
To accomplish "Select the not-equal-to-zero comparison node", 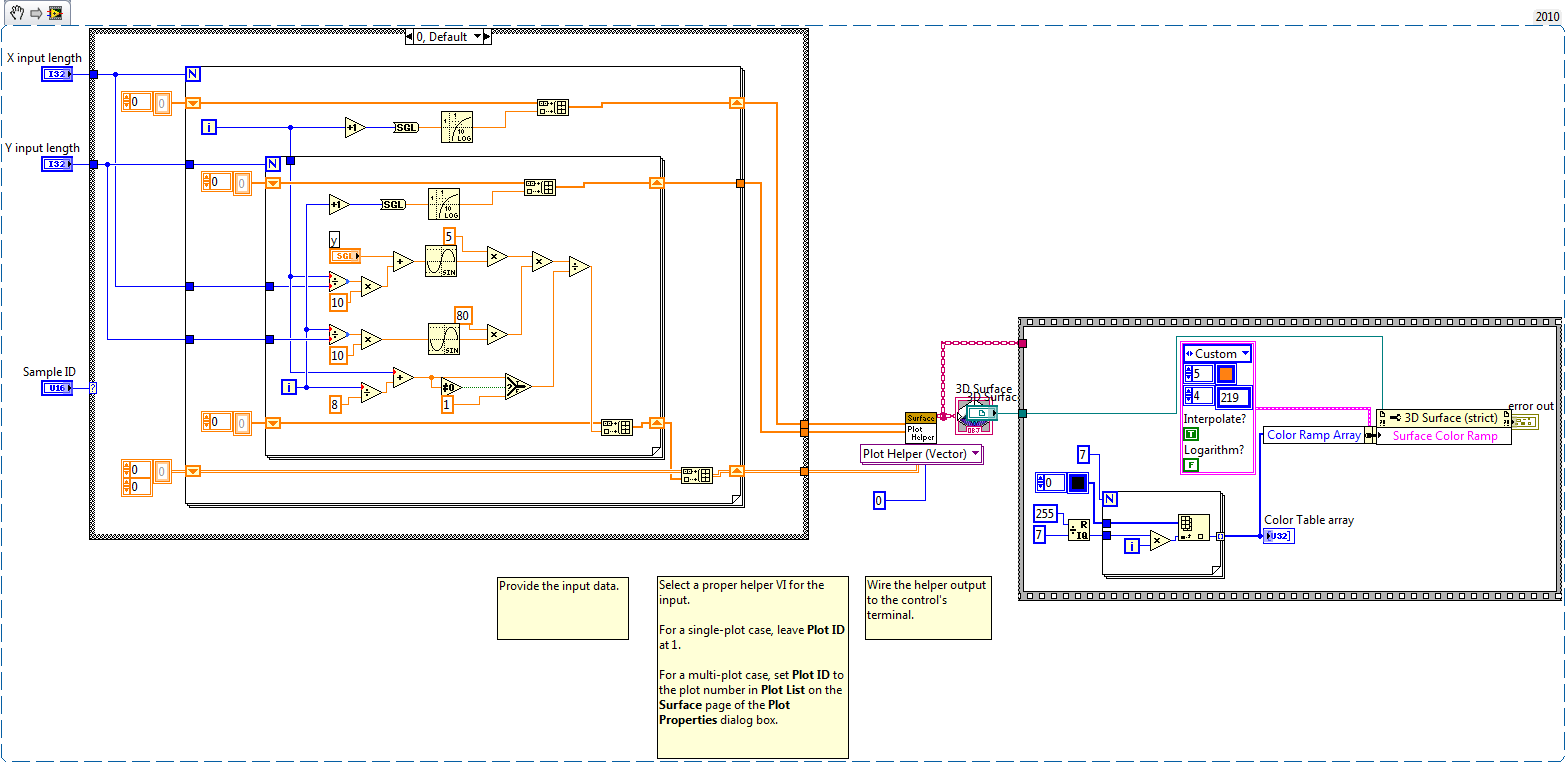I will 451,386.
